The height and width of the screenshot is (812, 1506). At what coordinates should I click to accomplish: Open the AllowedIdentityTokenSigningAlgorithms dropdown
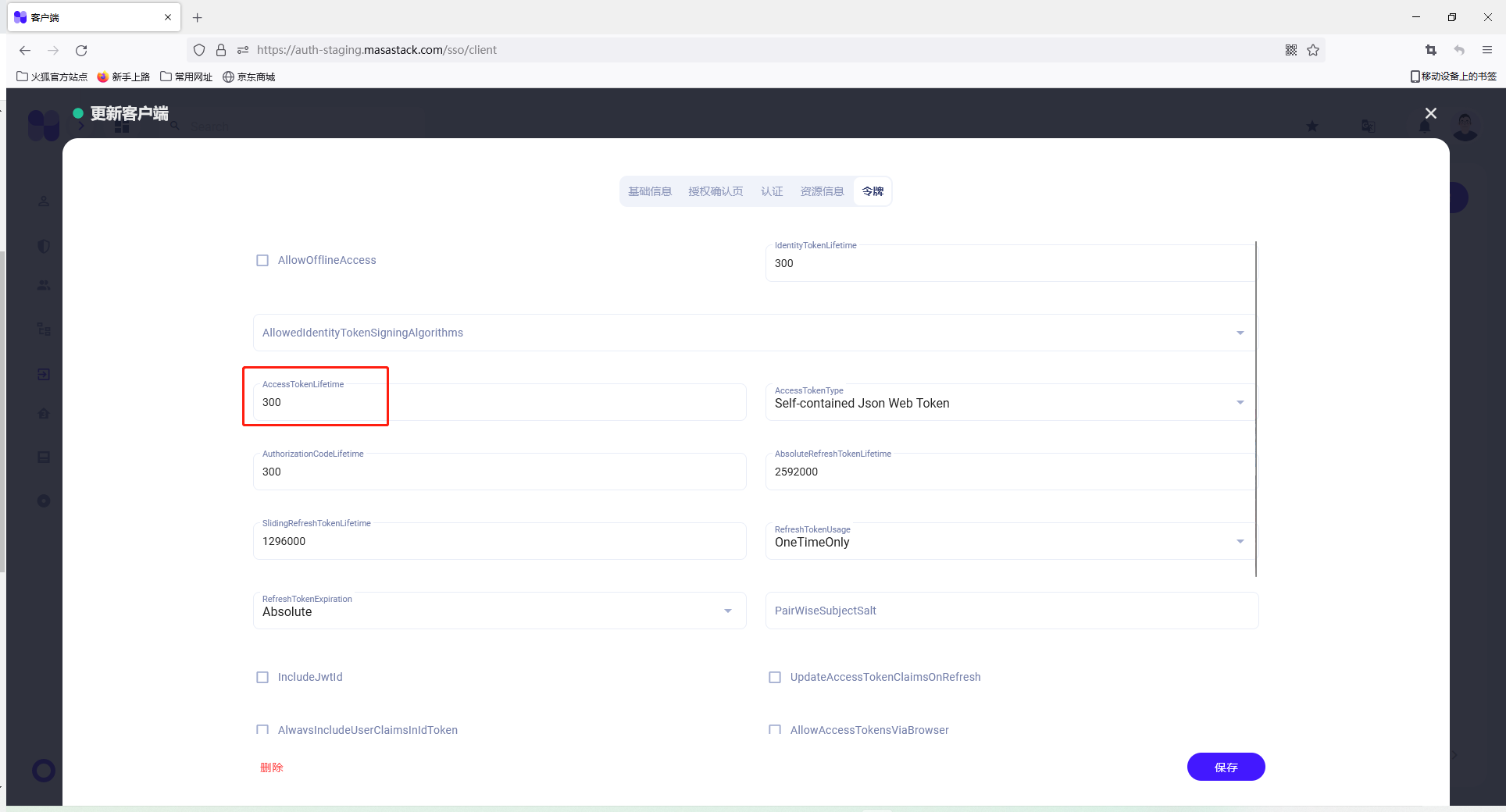[x=1240, y=332]
